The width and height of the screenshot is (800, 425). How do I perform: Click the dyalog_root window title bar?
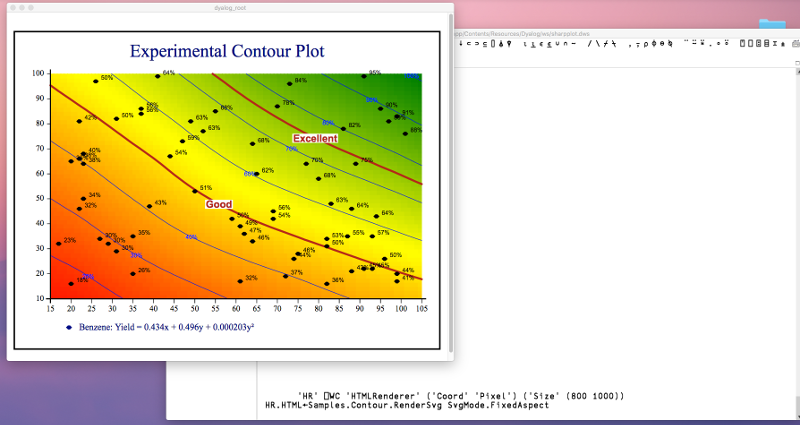[x=230, y=8]
